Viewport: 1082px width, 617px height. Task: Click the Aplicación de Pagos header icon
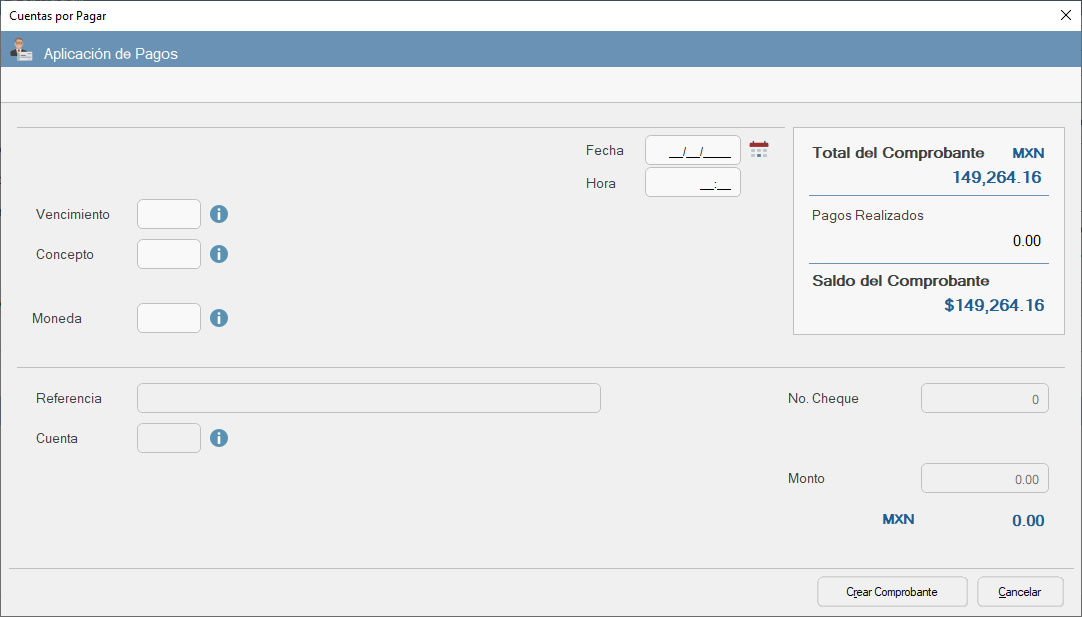21,51
